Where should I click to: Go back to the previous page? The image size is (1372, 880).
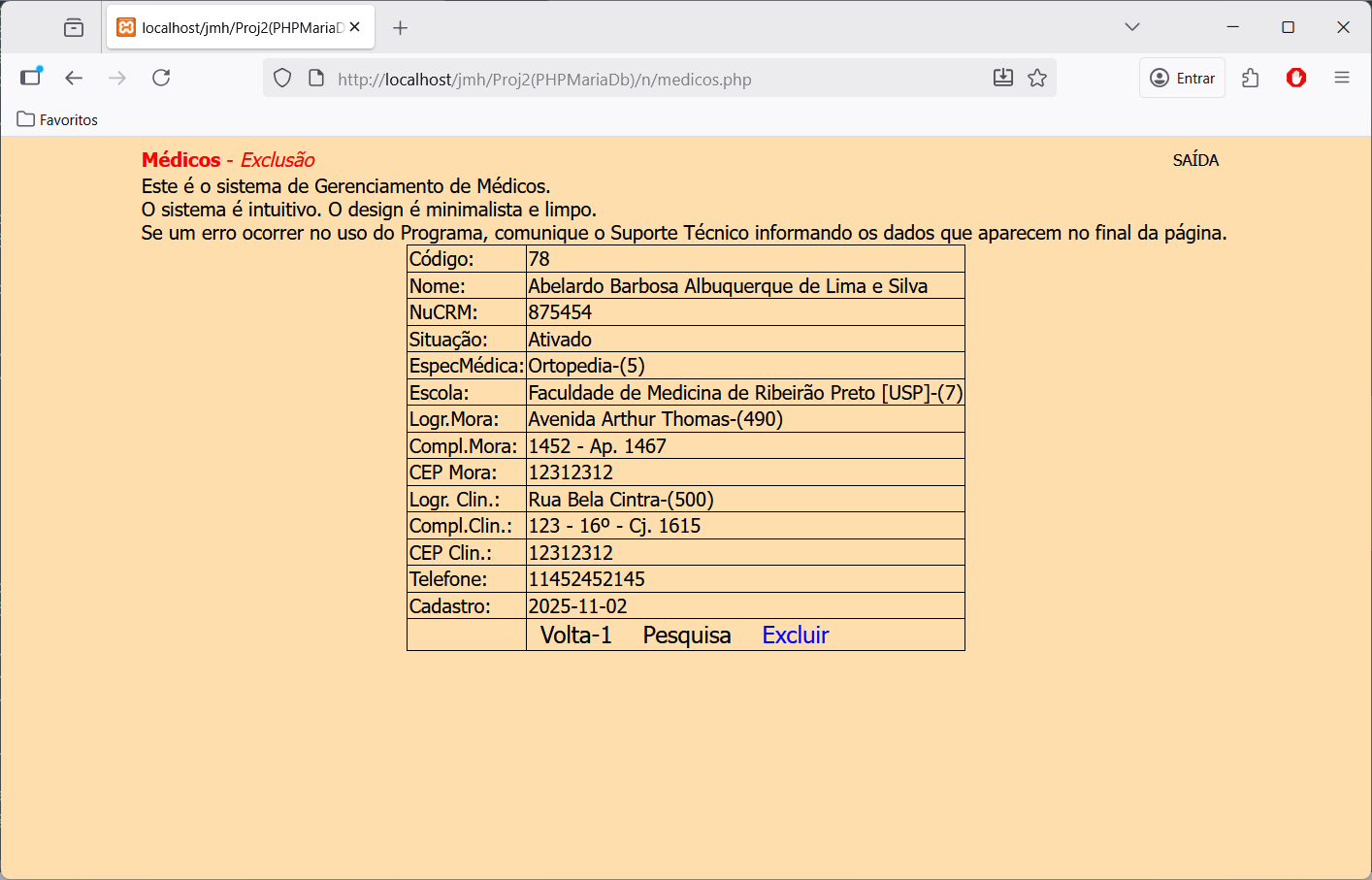(74, 78)
